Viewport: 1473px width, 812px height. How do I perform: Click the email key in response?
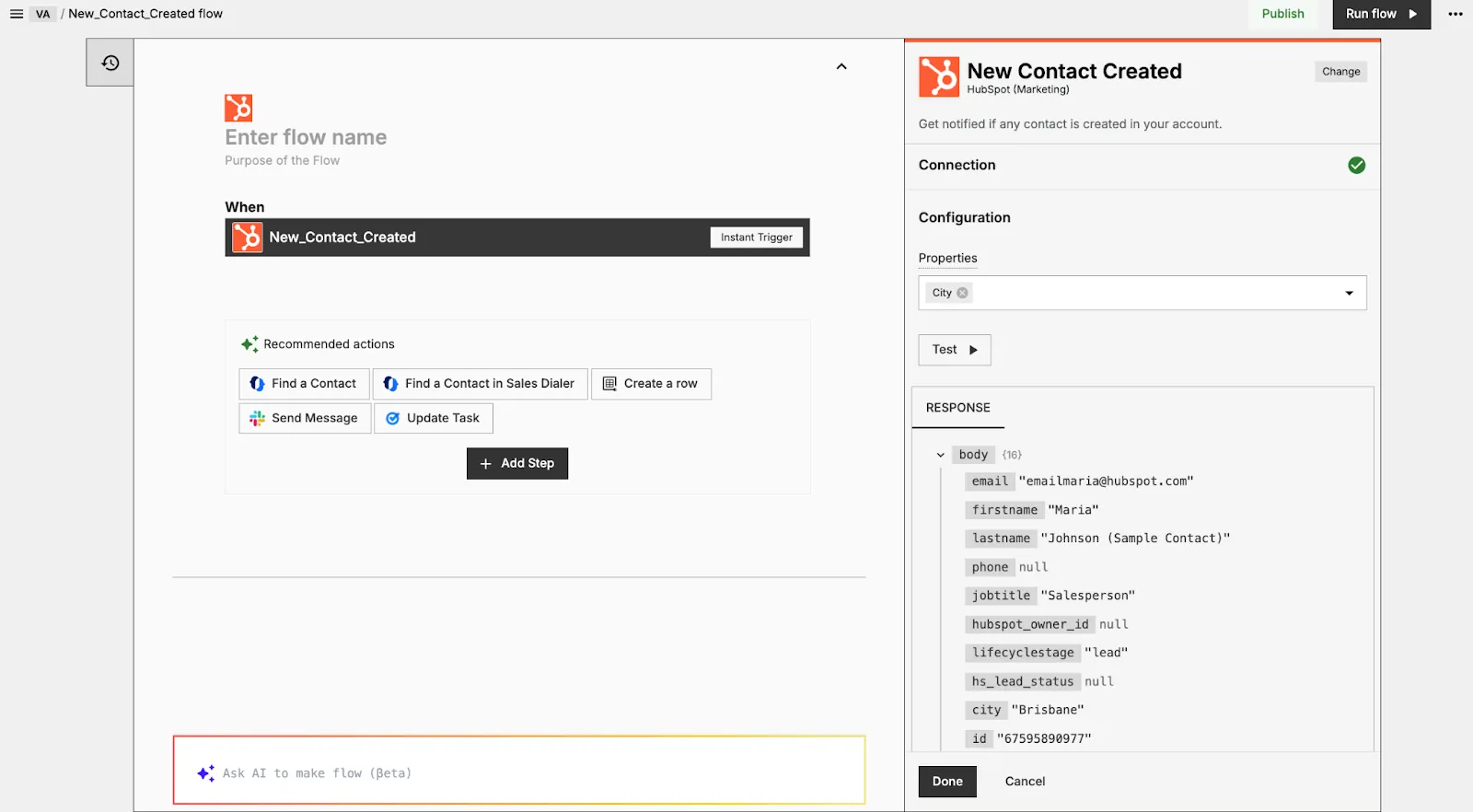[990, 481]
